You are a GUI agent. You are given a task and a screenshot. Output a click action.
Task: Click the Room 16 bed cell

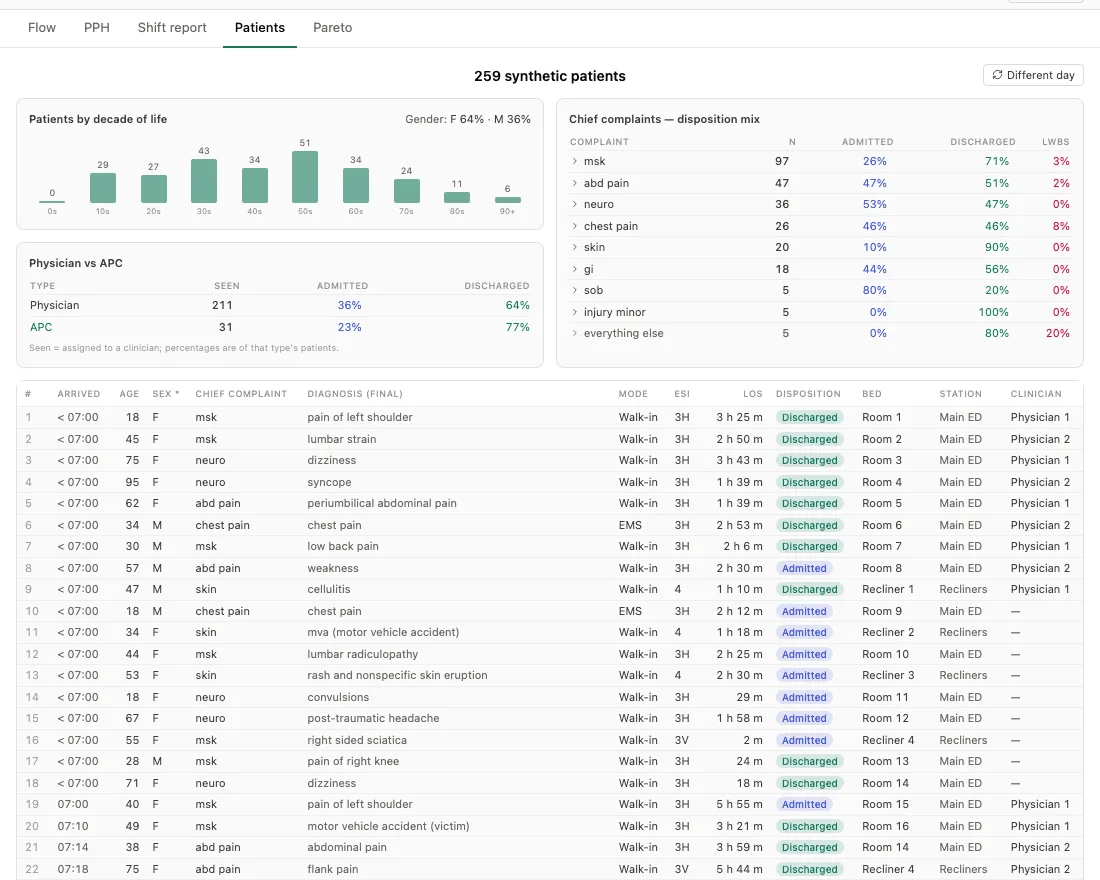(885, 826)
